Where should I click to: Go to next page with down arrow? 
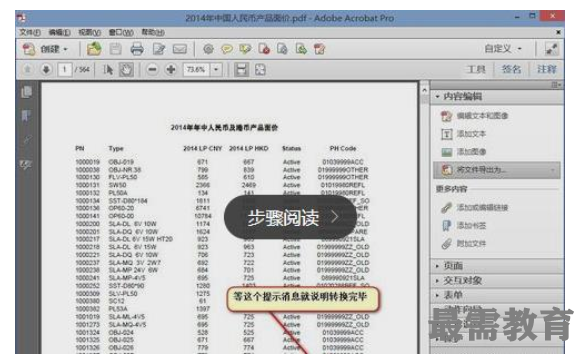[46, 69]
